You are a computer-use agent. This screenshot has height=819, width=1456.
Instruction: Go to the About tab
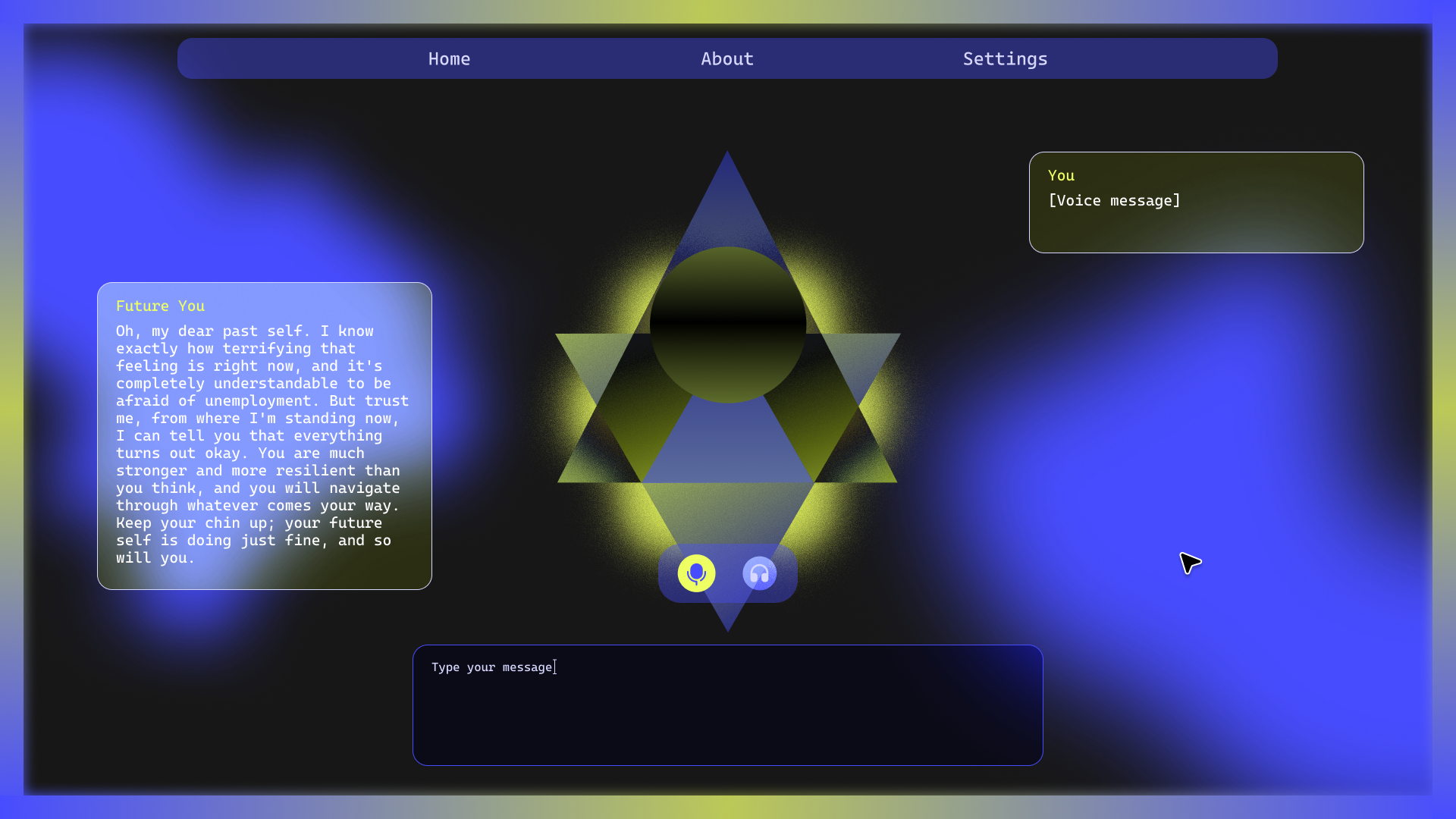click(726, 59)
